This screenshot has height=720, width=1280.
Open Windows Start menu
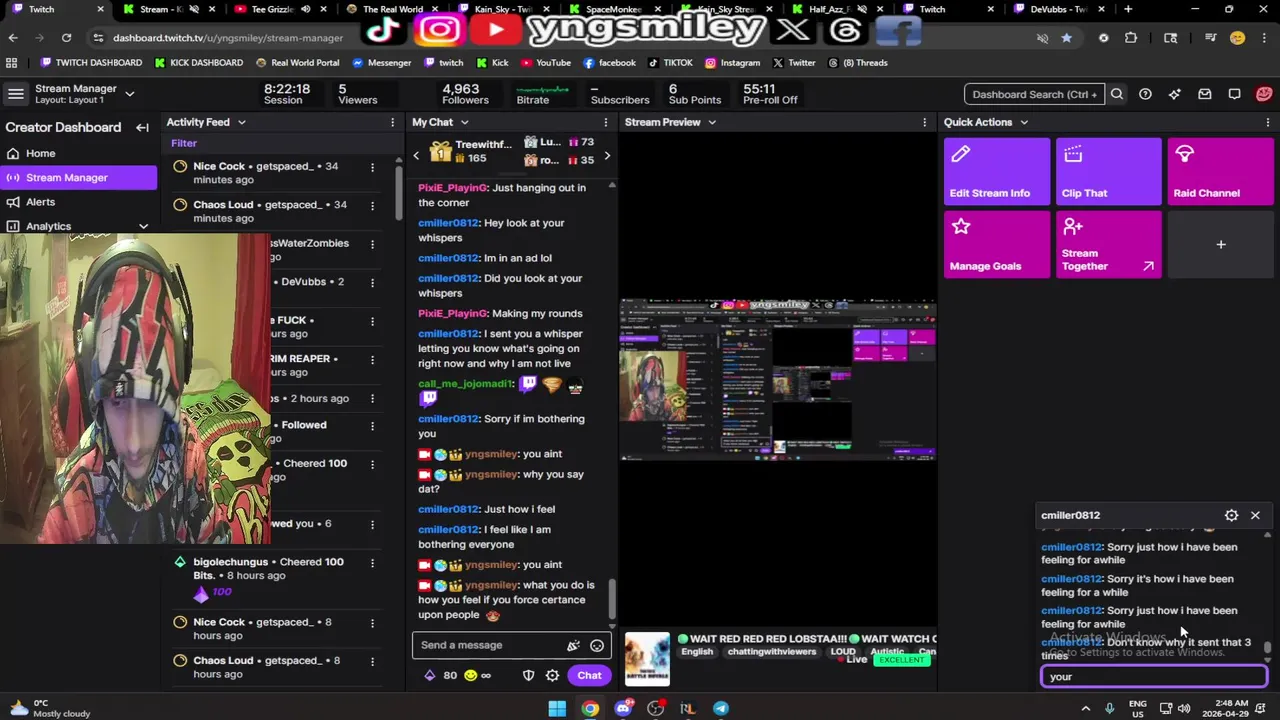point(557,709)
